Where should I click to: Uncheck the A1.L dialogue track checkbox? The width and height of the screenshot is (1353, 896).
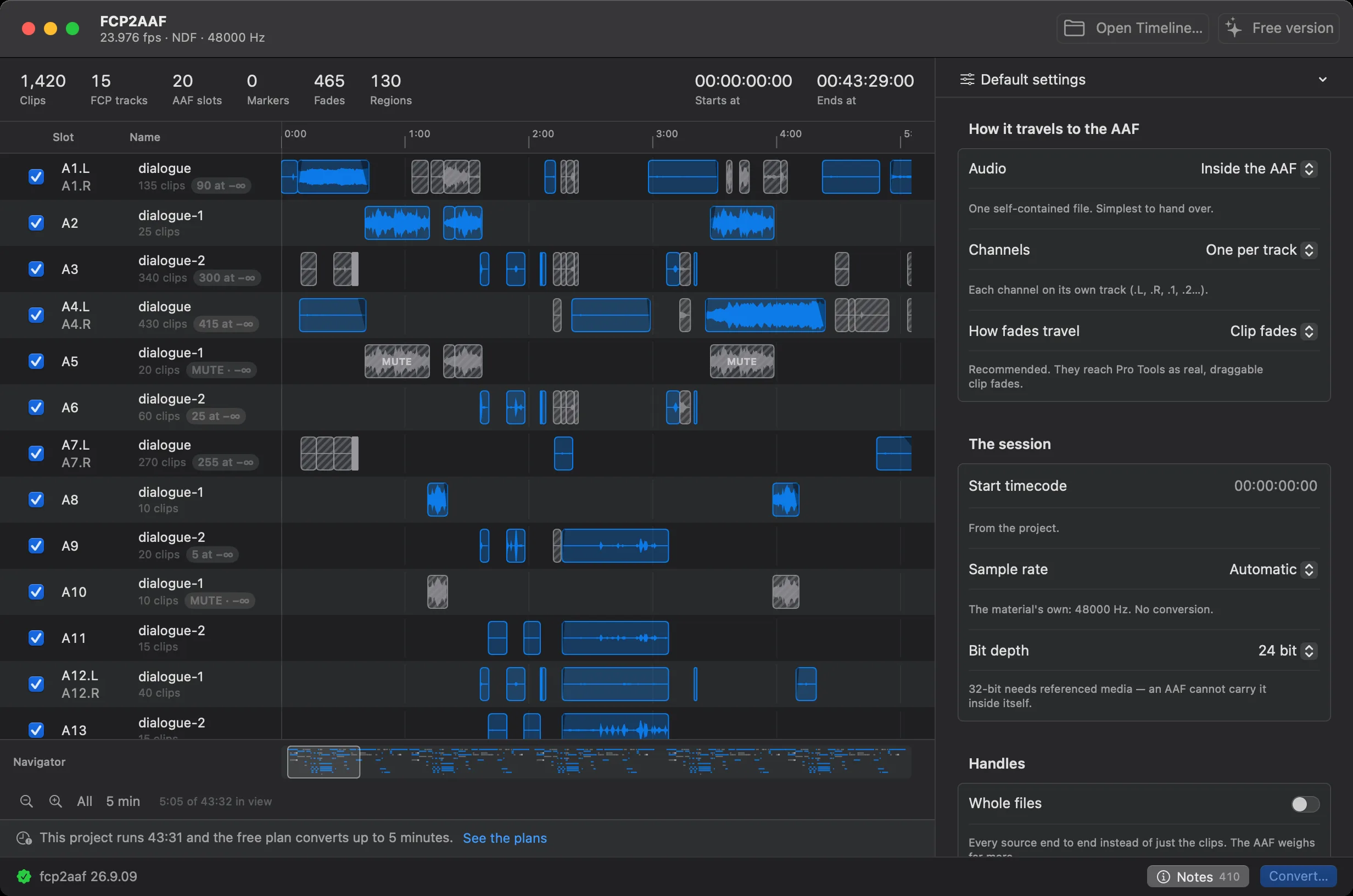(x=36, y=177)
